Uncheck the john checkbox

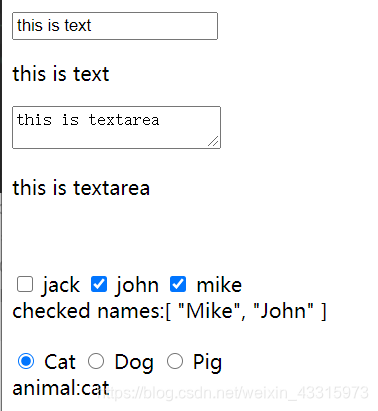tap(99, 284)
